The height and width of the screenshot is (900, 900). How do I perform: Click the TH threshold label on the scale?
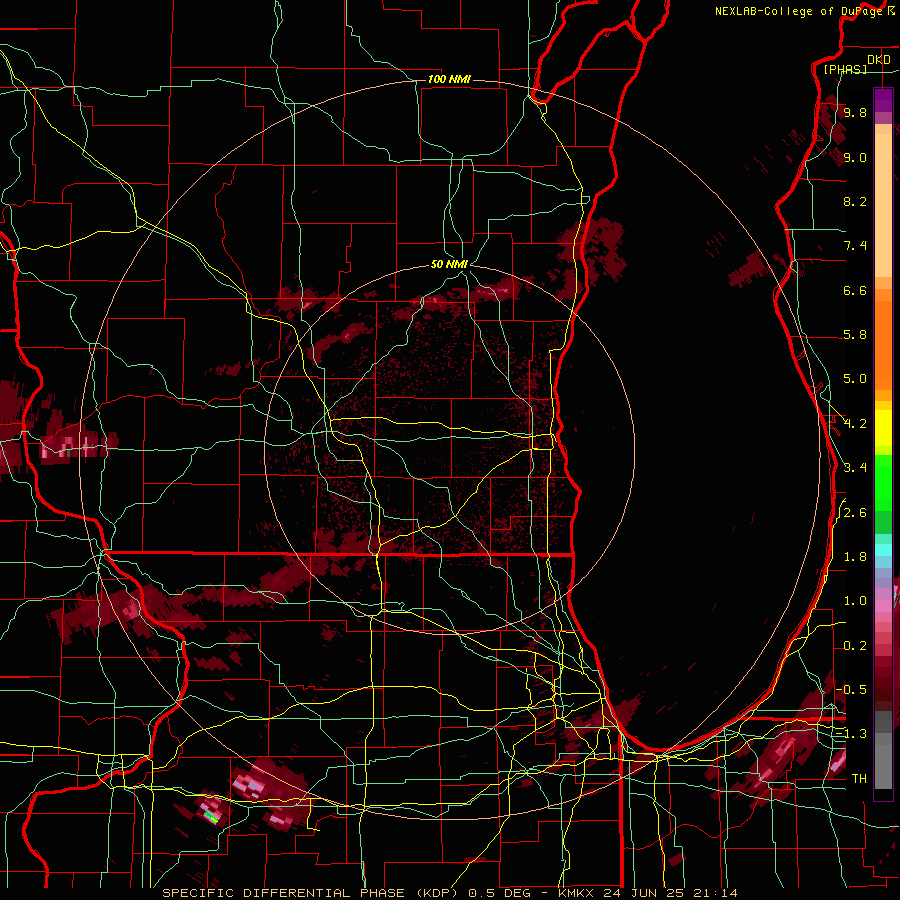[x=859, y=779]
